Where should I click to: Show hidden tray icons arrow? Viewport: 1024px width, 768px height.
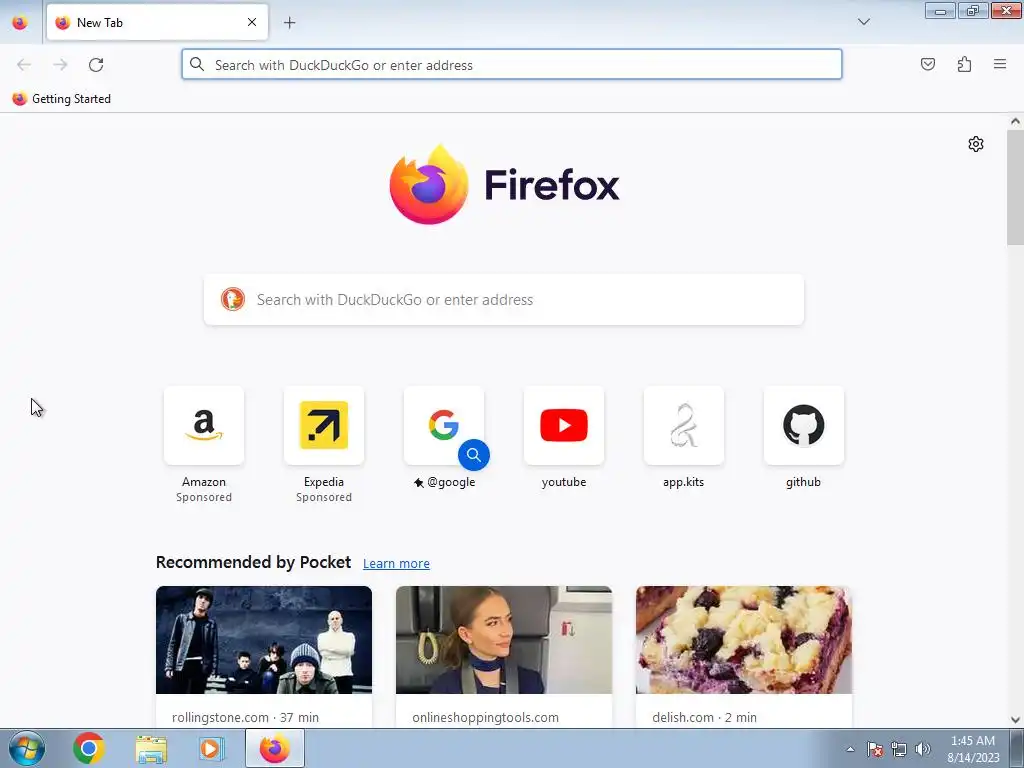click(850, 749)
